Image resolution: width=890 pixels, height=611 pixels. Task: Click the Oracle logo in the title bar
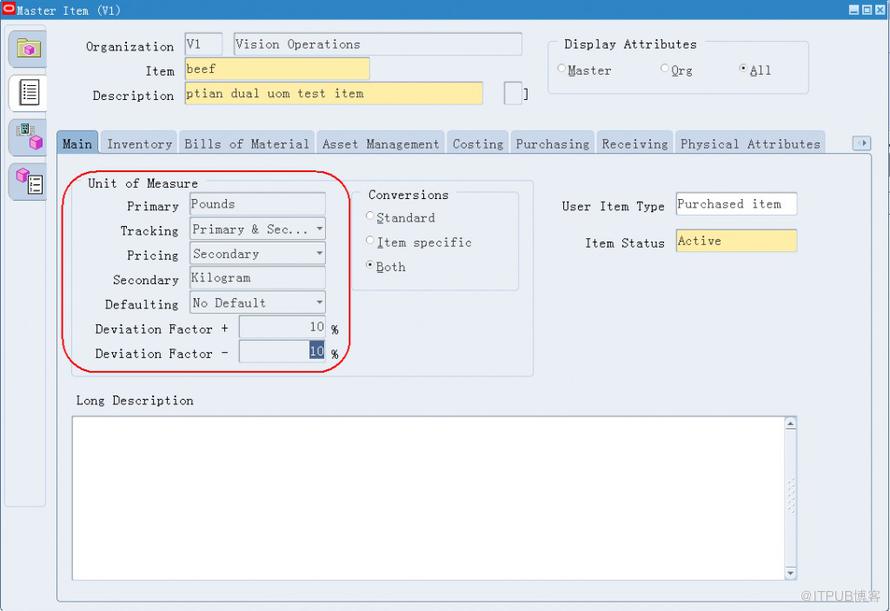(9, 9)
